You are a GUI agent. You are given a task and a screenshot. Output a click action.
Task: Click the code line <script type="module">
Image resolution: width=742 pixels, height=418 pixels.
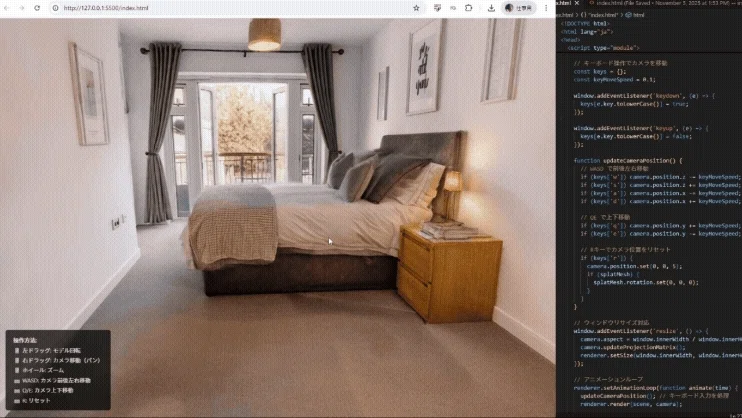coord(603,48)
